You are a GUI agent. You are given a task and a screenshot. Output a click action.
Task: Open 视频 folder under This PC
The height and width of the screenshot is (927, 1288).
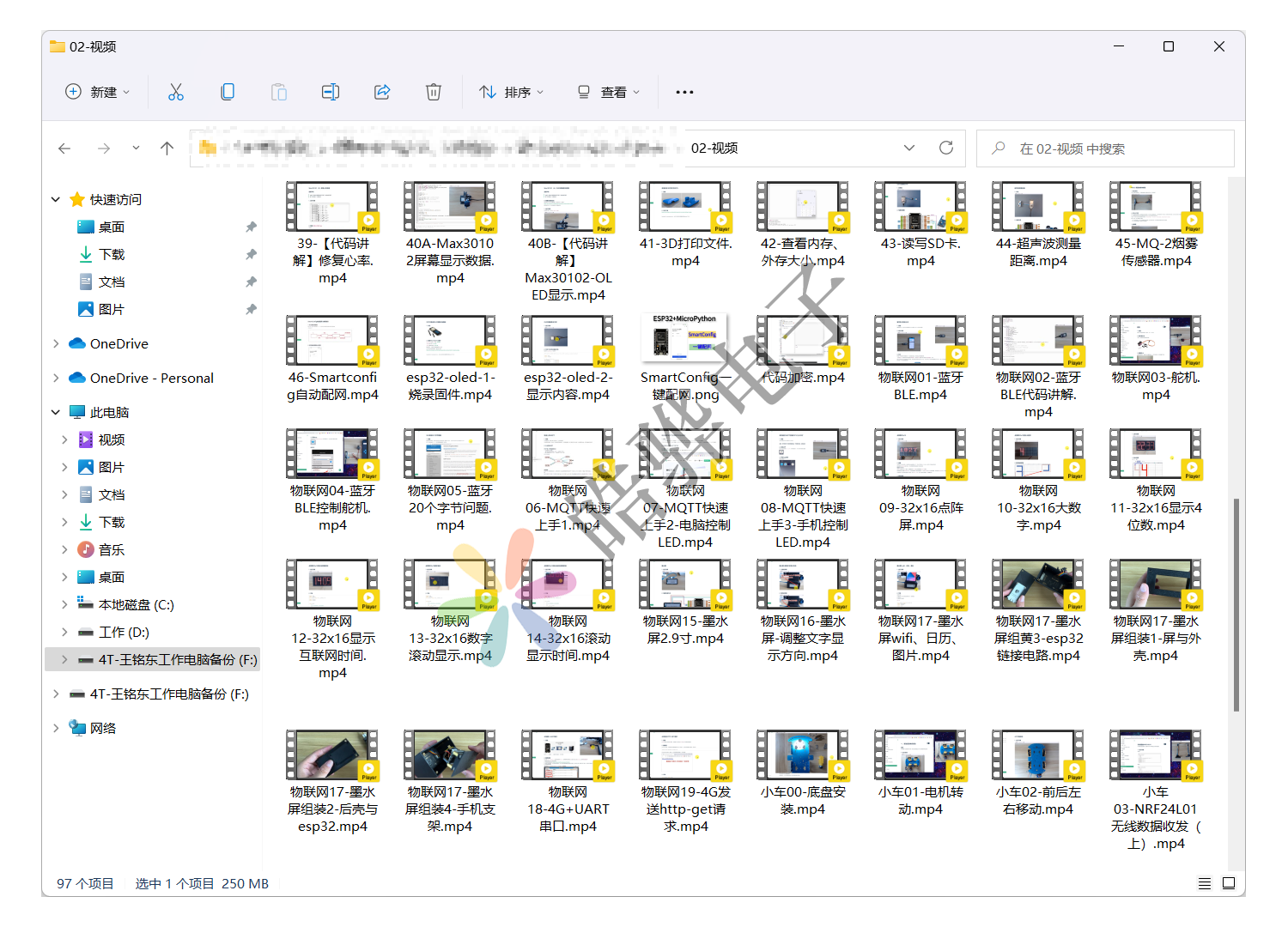click(112, 439)
